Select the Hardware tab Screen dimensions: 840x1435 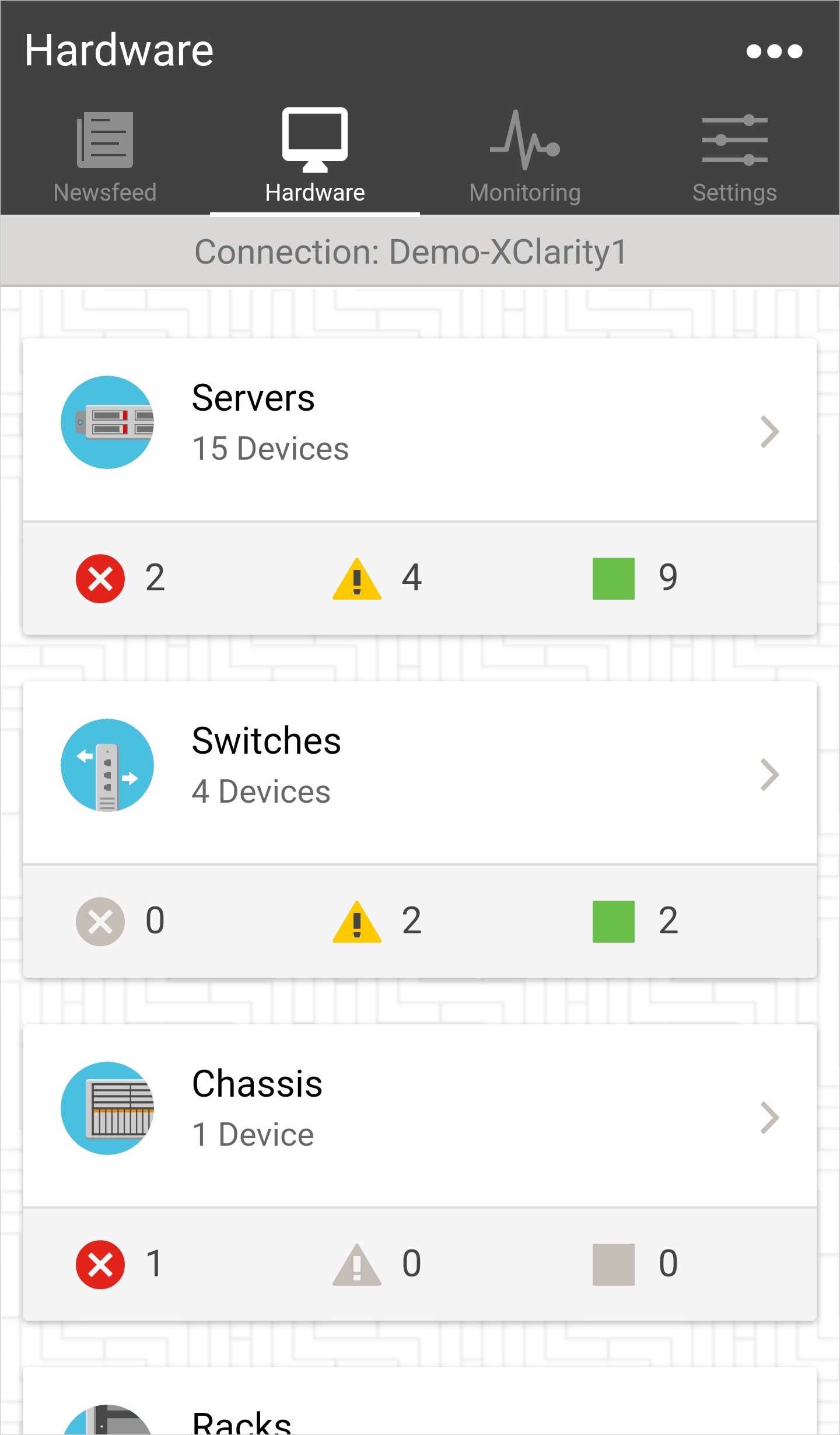pos(315,157)
